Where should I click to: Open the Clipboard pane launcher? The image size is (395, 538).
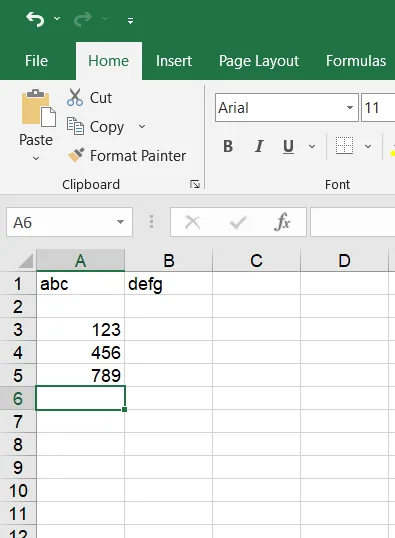(195, 185)
